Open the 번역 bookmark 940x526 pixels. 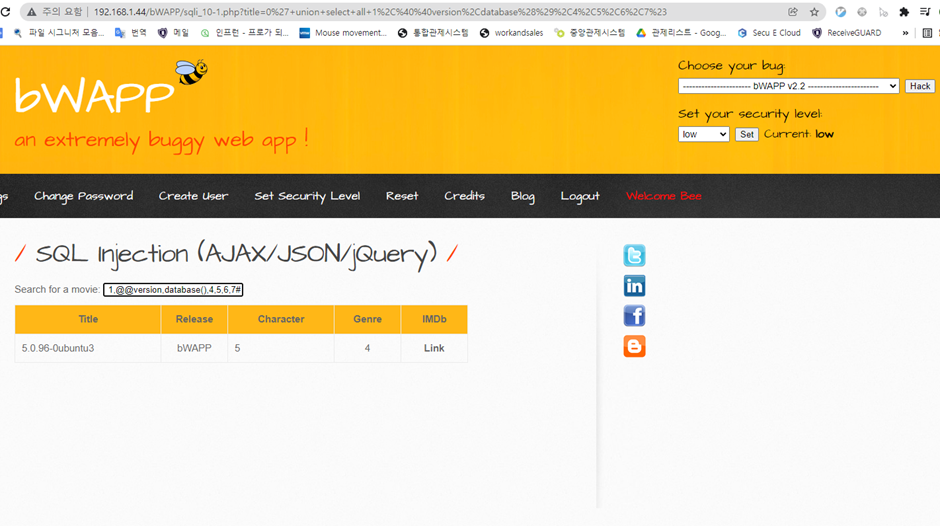pyautogui.click(x=131, y=33)
